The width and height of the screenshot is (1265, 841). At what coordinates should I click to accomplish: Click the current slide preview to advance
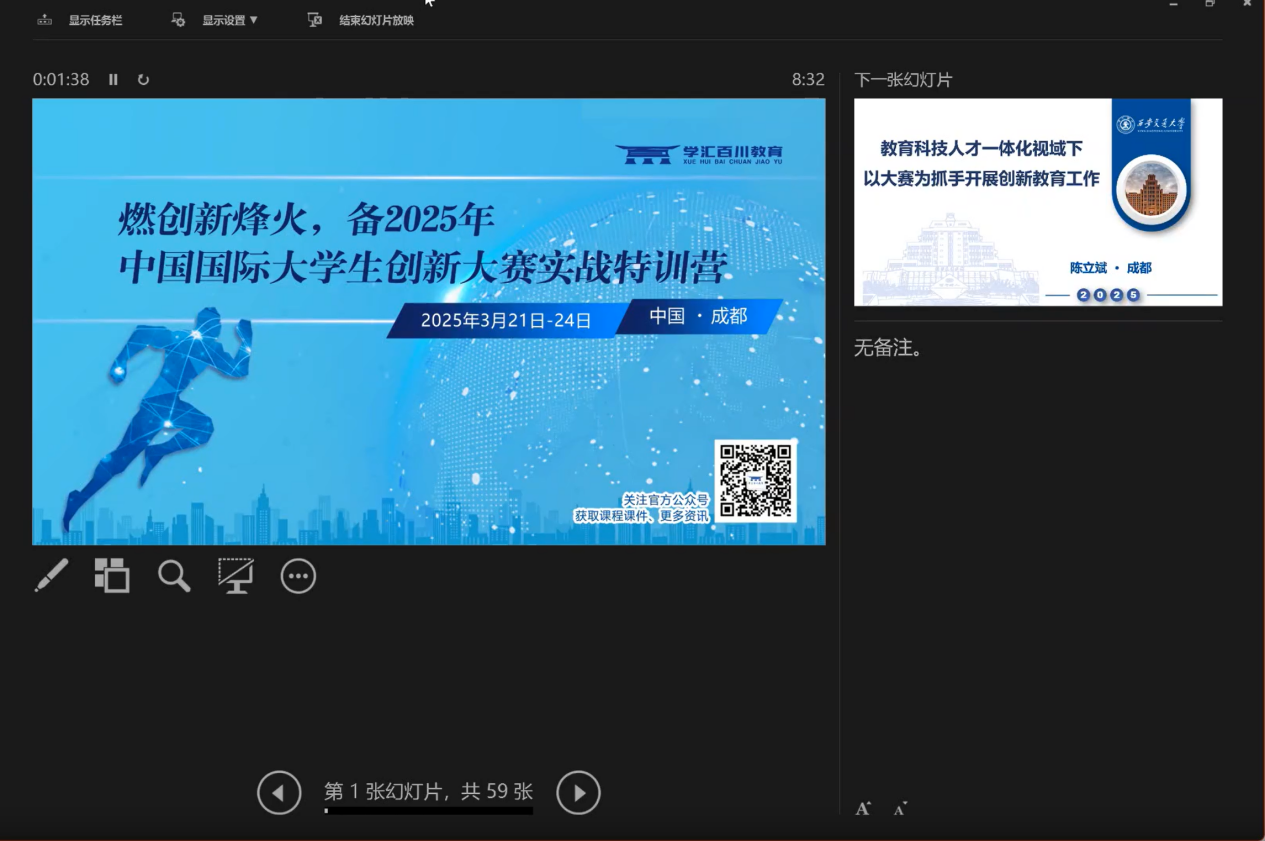tap(428, 321)
